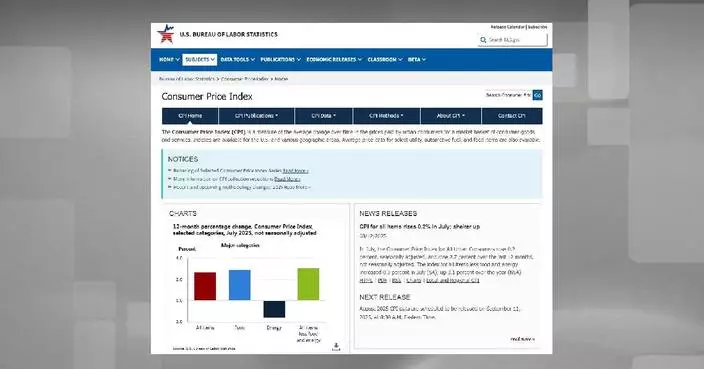Click the Consumer Price Index page heading
704x369 pixels.
coord(207,97)
